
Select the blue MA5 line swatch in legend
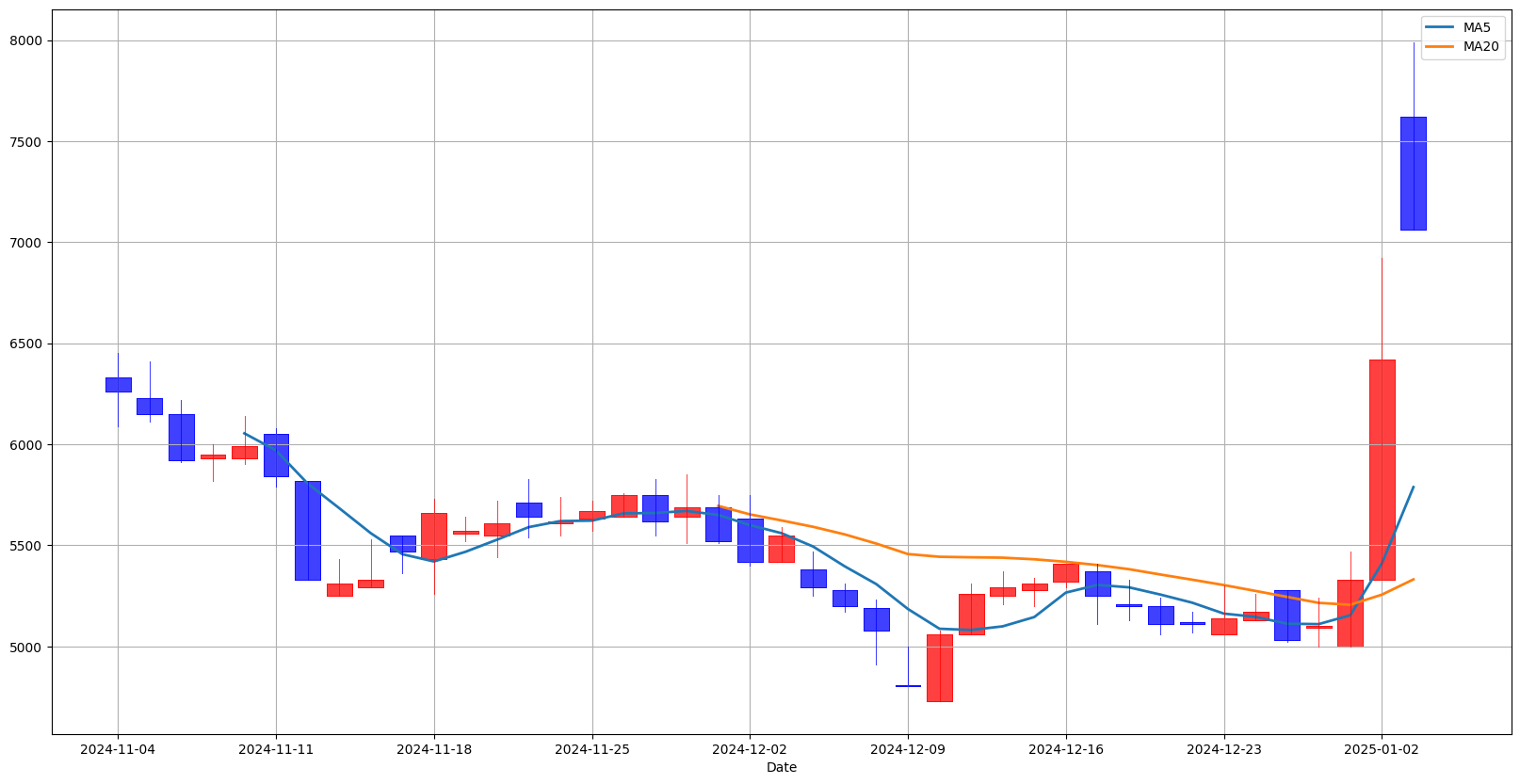(1441, 27)
